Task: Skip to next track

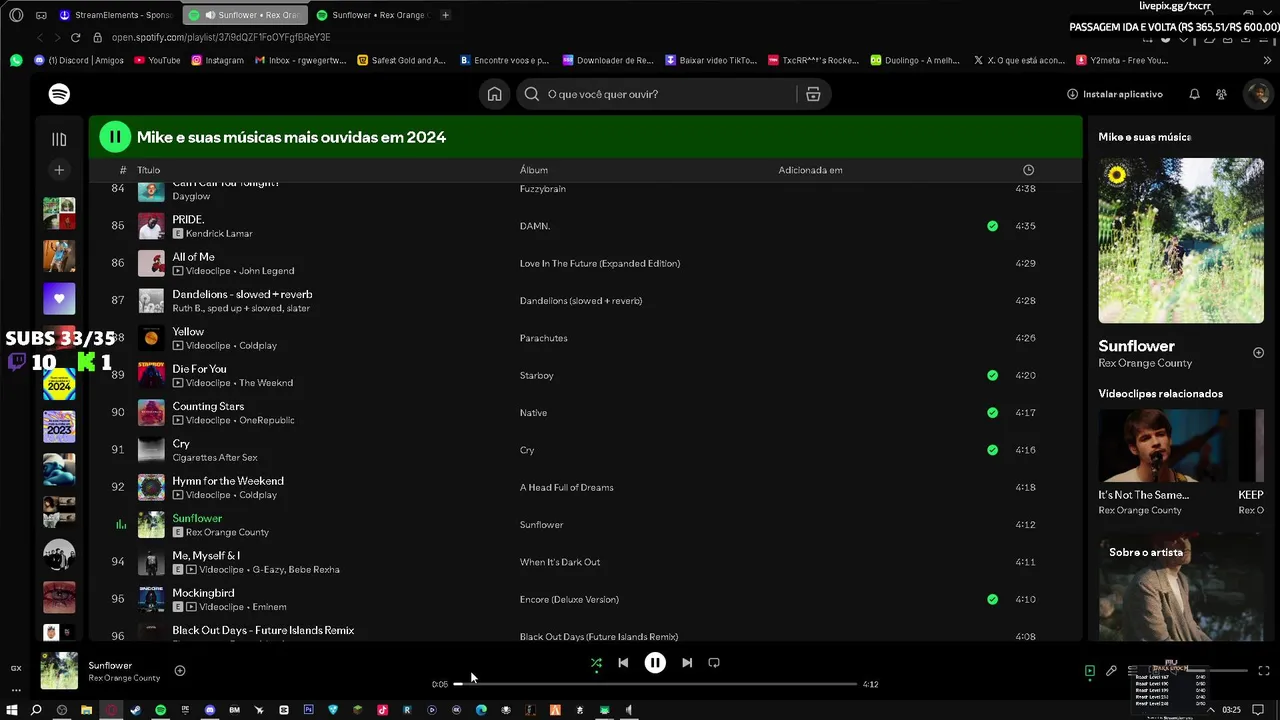Action: pyautogui.click(x=687, y=662)
